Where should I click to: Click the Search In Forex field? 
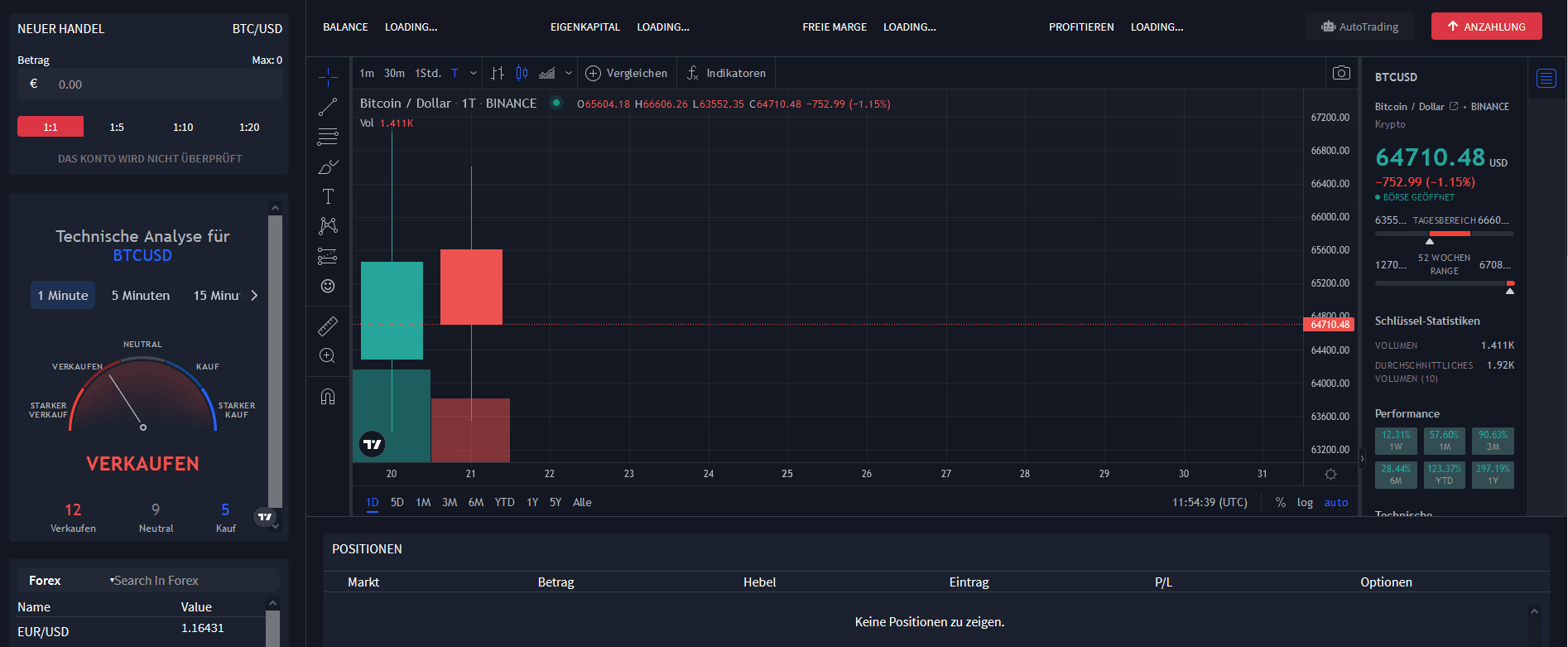click(x=195, y=580)
